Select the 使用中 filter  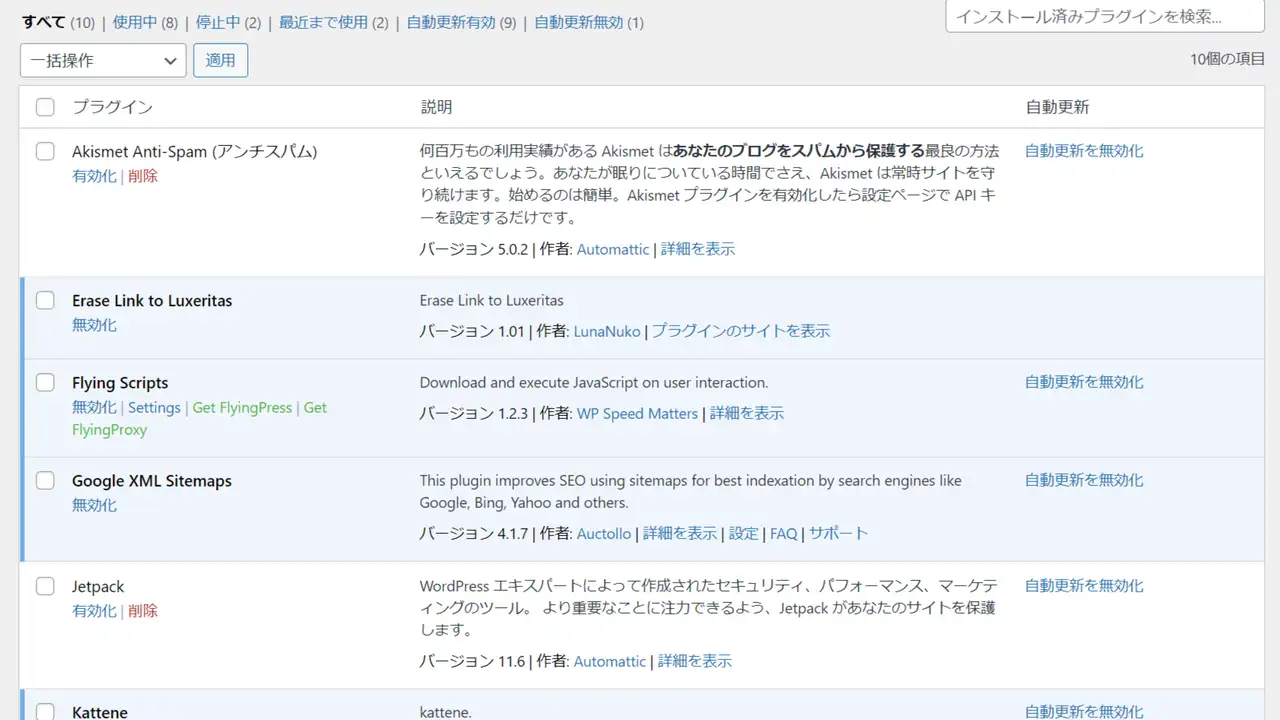[135, 22]
